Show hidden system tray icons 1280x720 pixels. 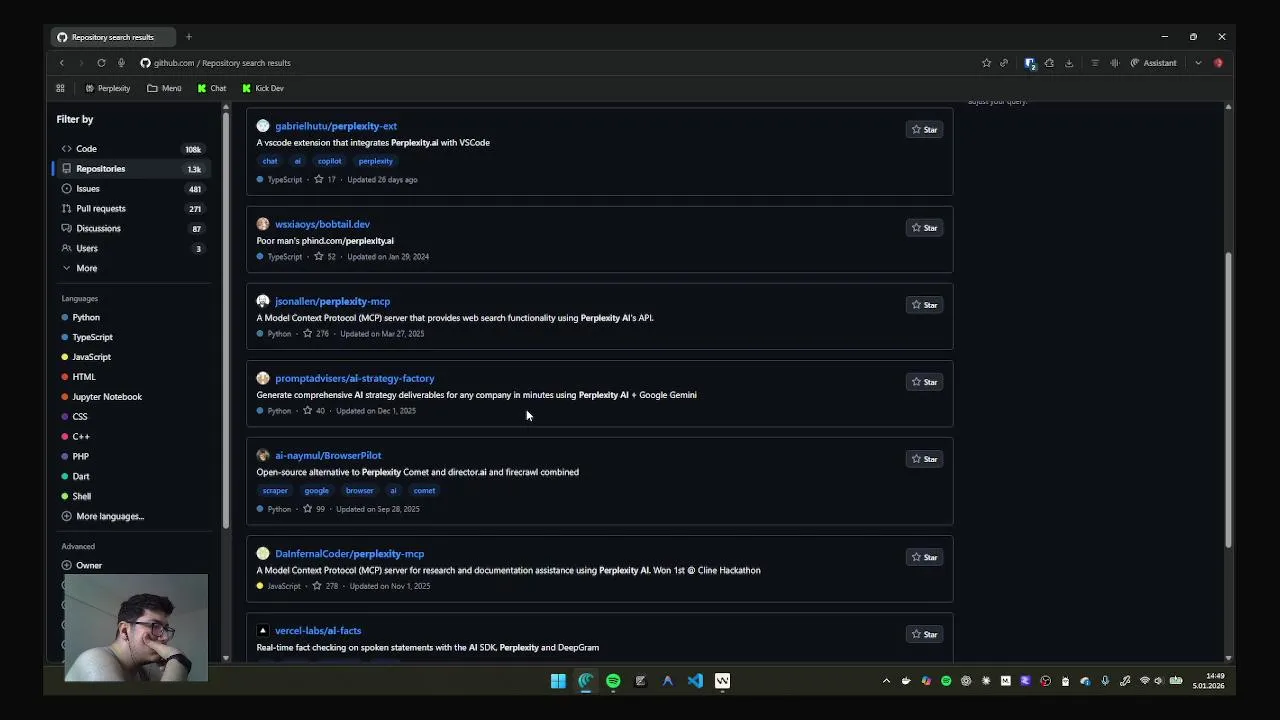click(x=886, y=681)
